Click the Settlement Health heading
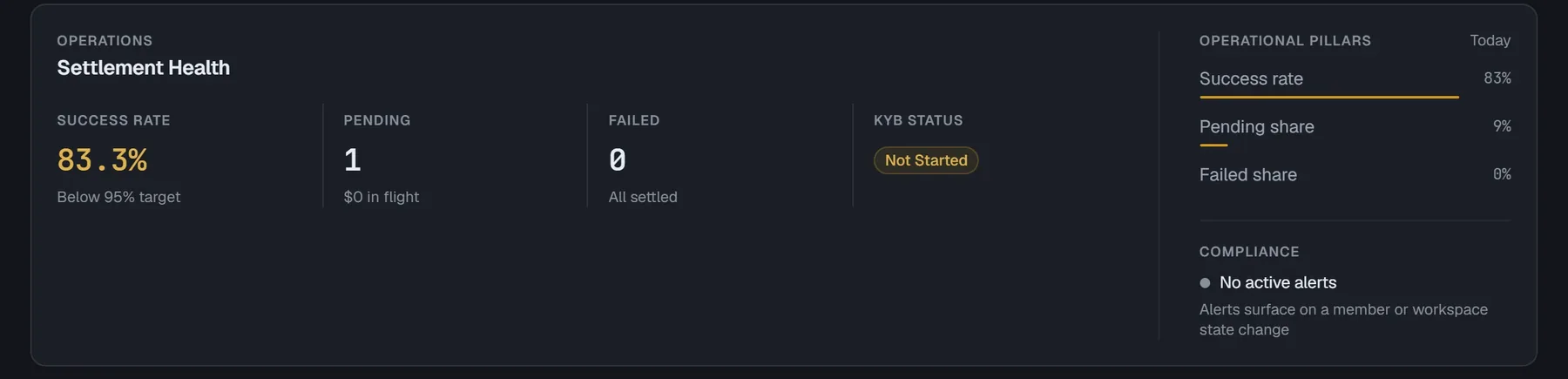 pos(144,68)
